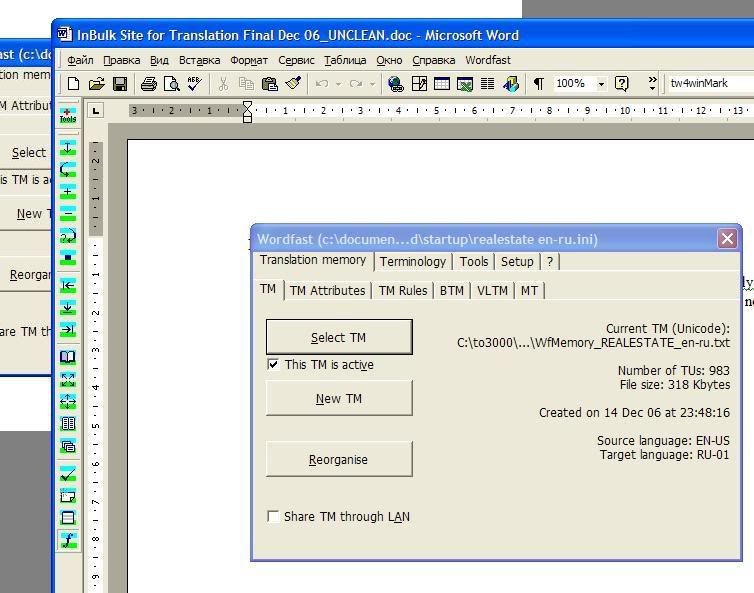Click 'Number of TUs: 983' text

[x=674, y=370]
